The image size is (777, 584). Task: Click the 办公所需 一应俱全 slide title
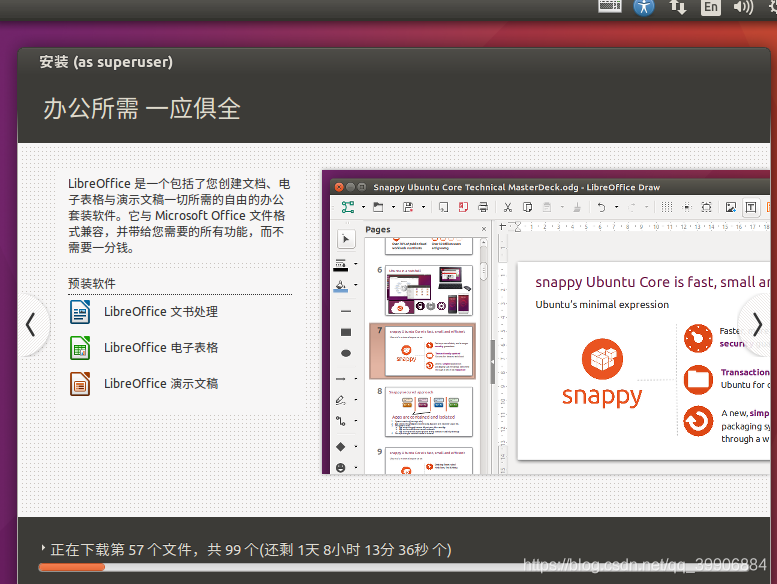point(142,108)
